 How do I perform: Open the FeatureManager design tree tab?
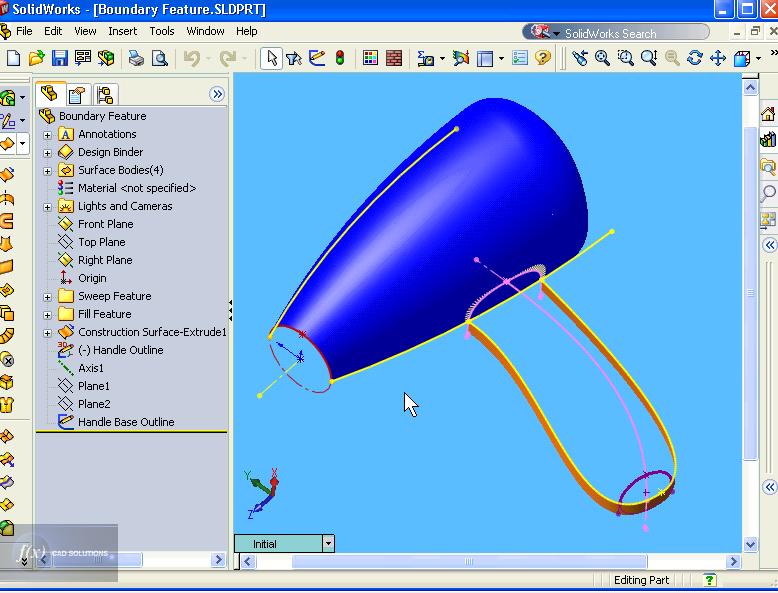(50, 93)
